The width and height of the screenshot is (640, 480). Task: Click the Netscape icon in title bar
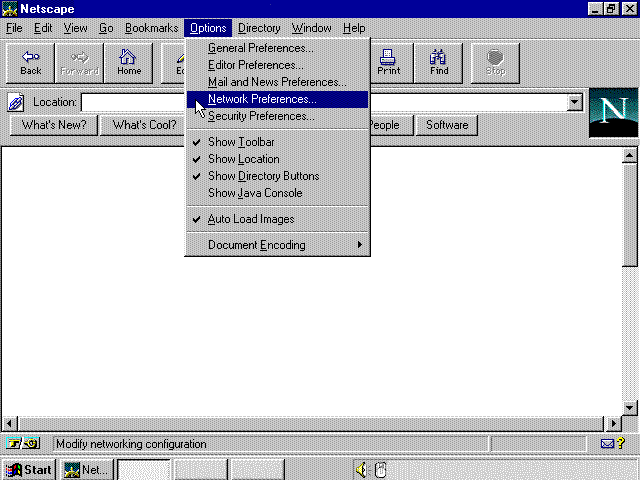coord(9,9)
